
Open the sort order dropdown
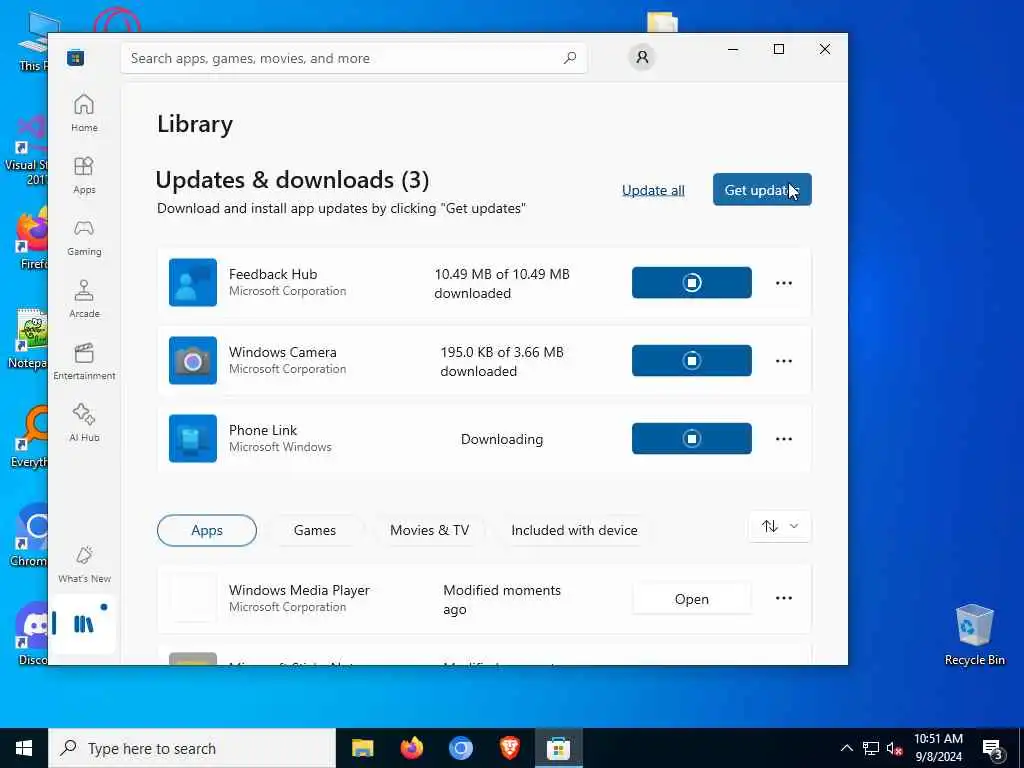pos(780,526)
